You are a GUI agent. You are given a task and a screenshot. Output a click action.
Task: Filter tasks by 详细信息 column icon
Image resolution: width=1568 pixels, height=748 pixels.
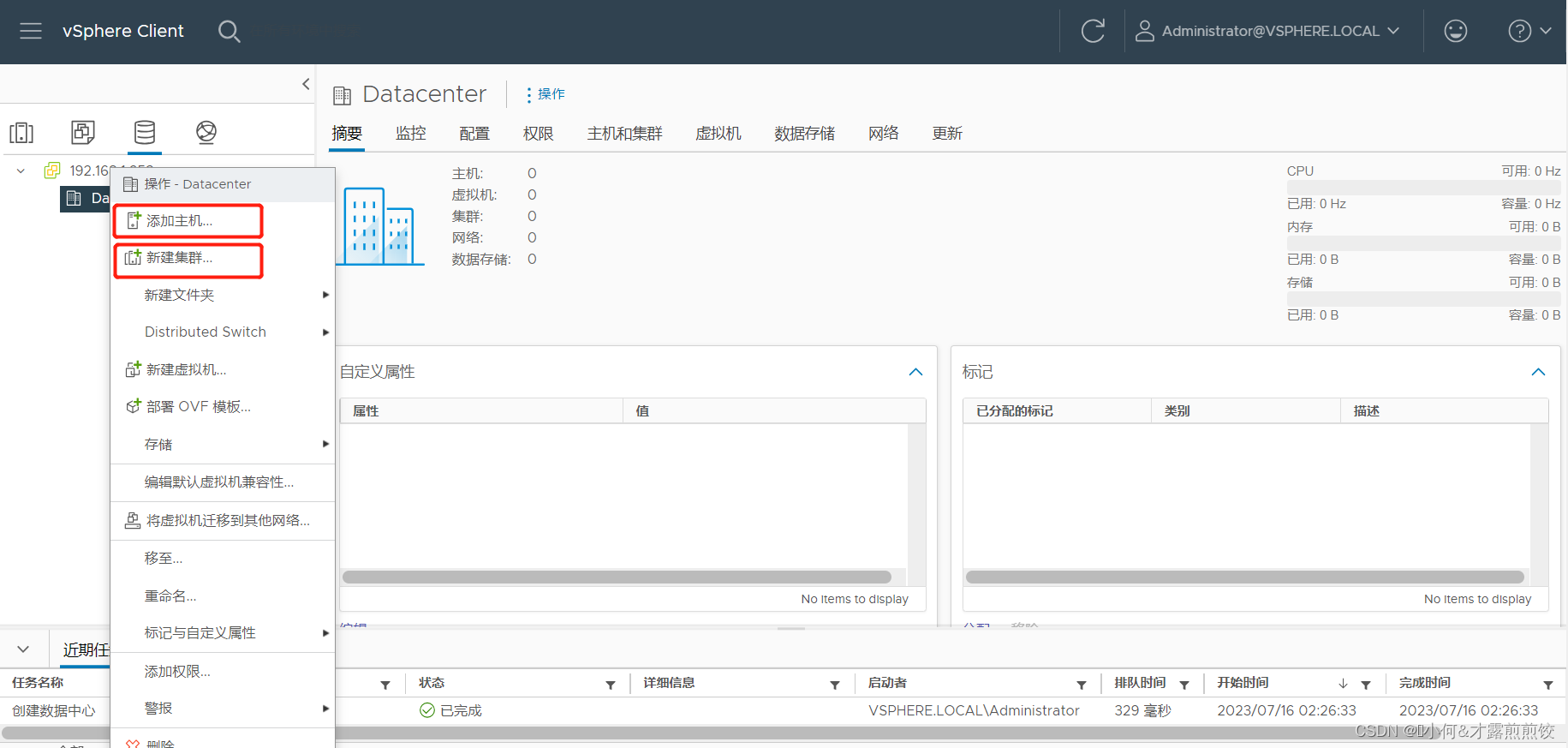[x=835, y=685]
